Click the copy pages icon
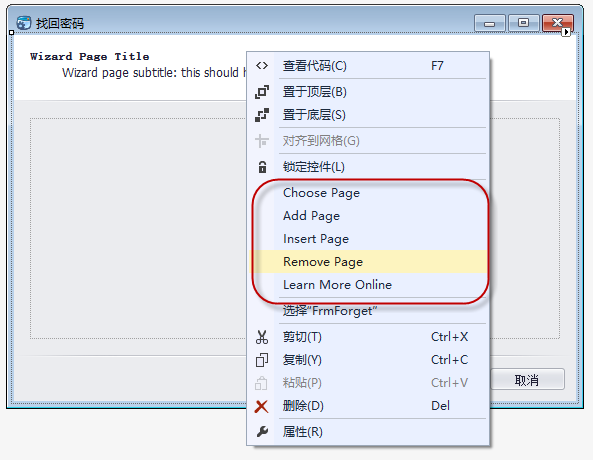The width and height of the screenshot is (593, 460). [x=262, y=360]
